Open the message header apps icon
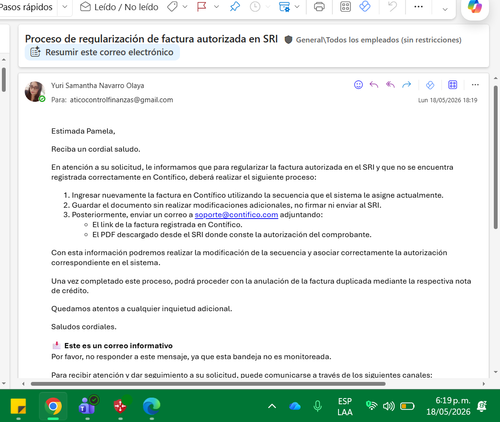 pyautogui.click(x=452, y=85)
